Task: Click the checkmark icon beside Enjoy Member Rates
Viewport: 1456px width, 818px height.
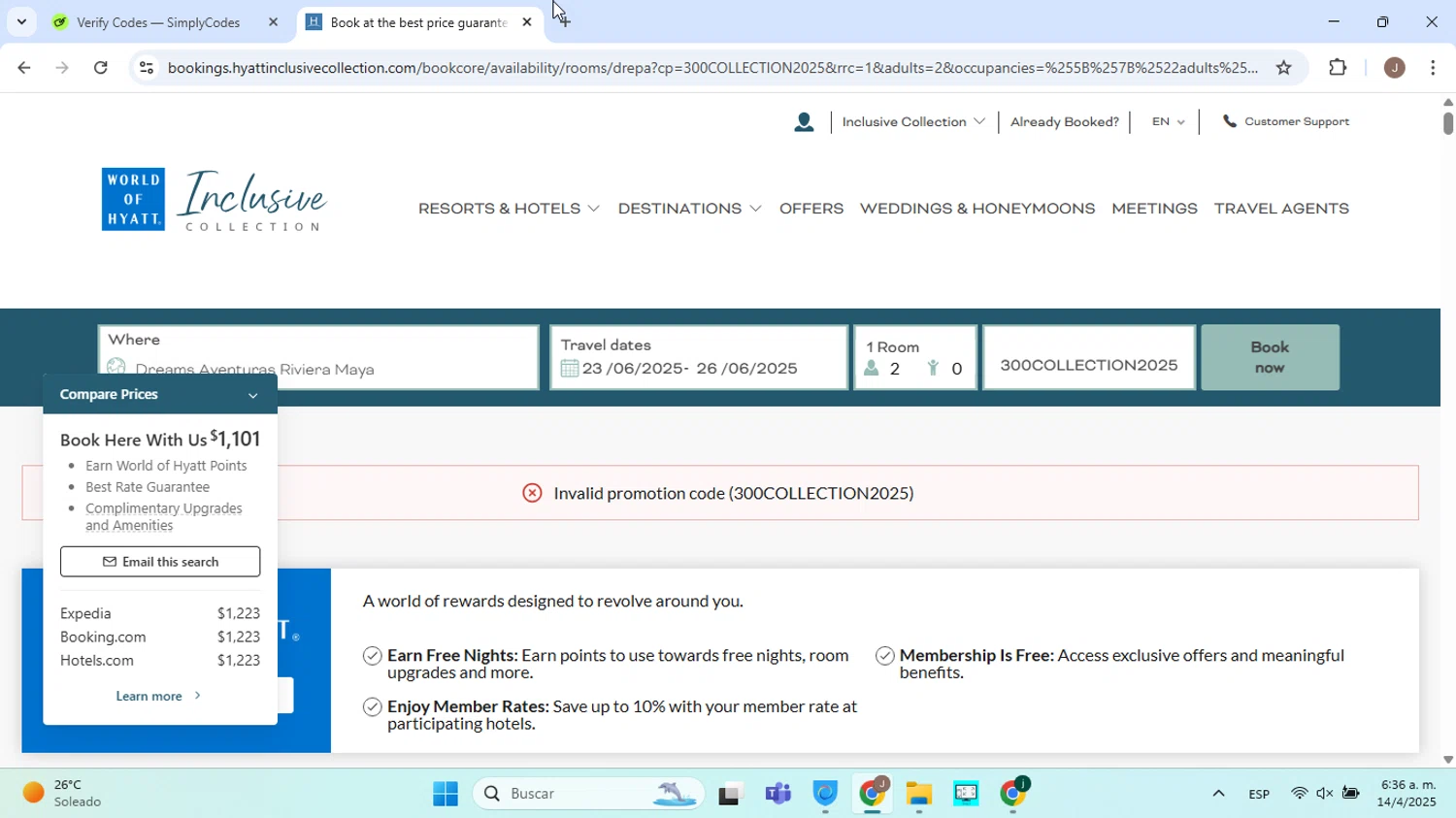Action: pyautogui.click(x=372, y=706)
